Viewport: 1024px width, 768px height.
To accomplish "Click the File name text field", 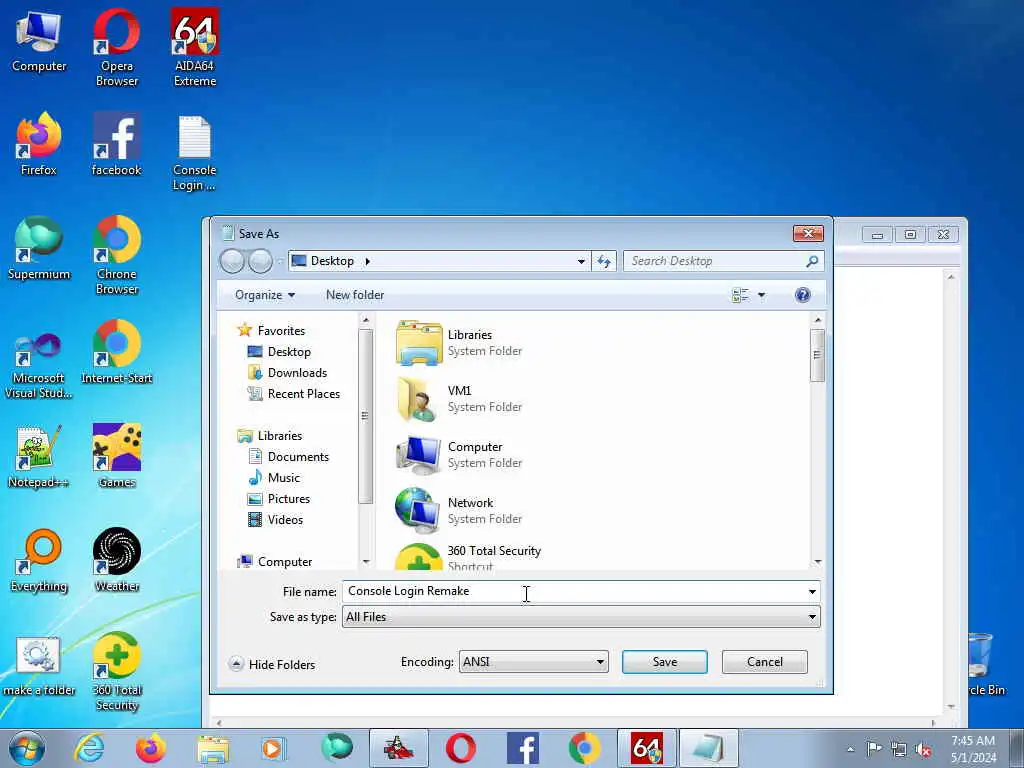I will point(573,592).
